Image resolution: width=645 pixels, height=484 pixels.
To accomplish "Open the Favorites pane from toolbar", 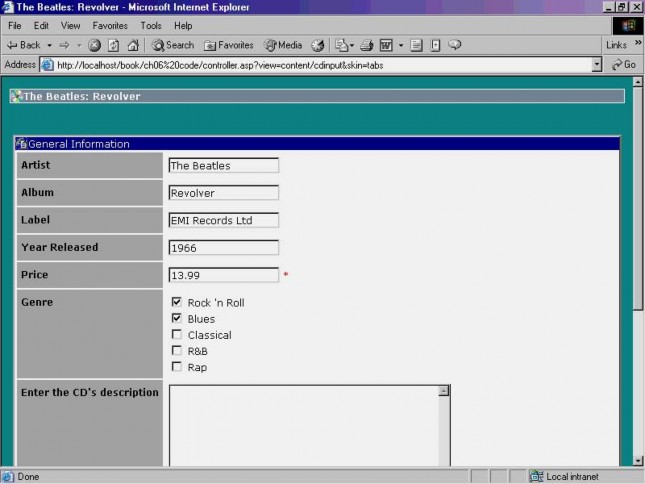I will (229, 45).
